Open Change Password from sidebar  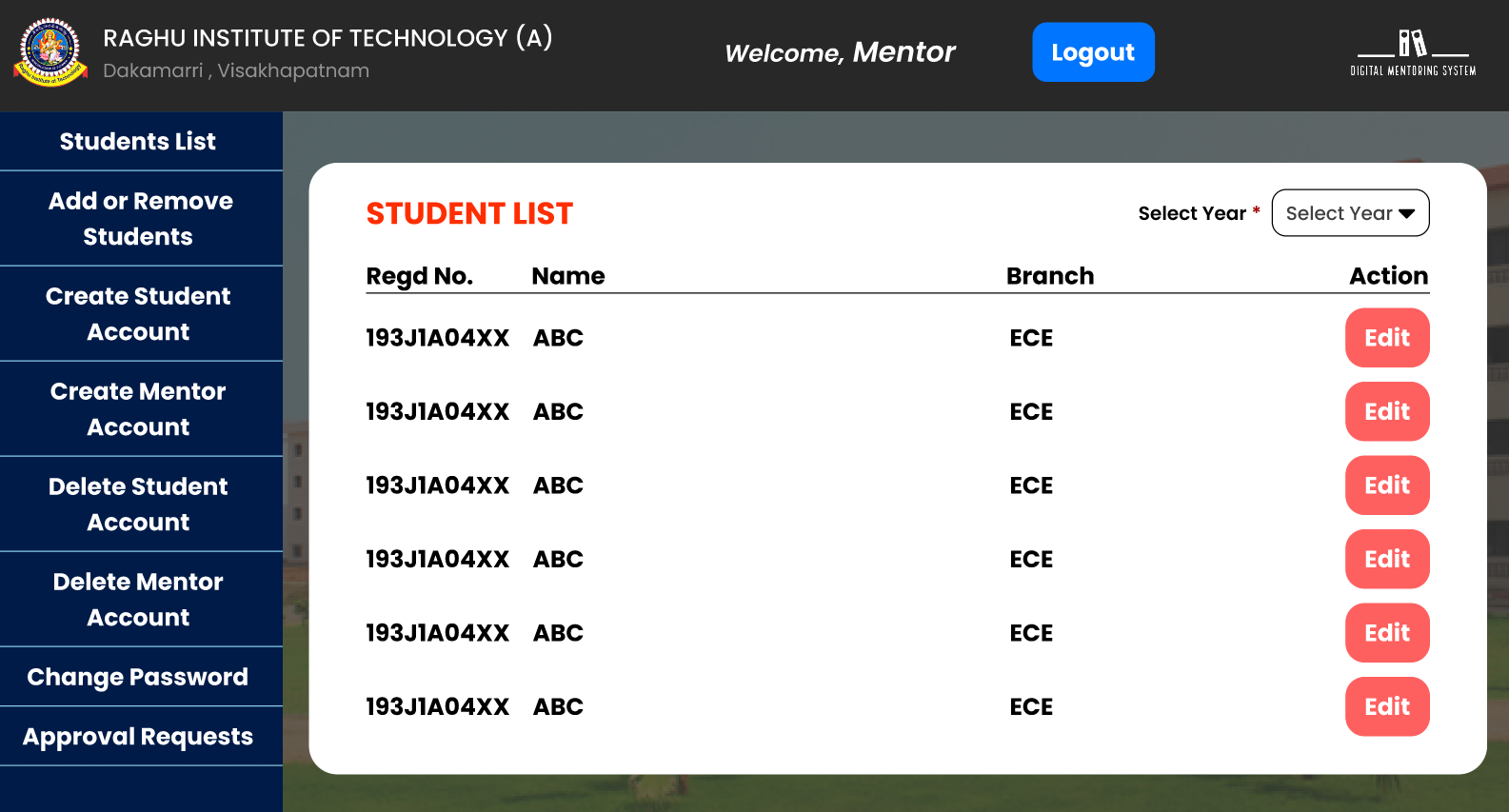point(138,677)
